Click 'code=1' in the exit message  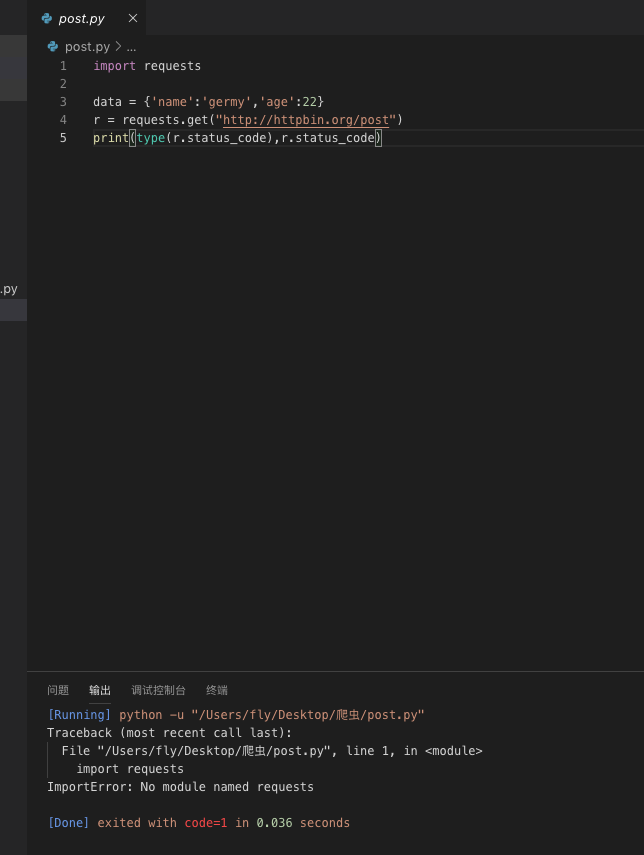tap(206, 823)
